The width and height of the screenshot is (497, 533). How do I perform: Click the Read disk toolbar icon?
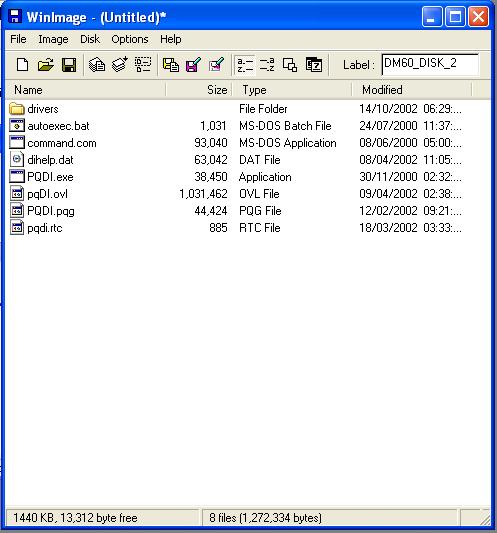pos(171,65)
